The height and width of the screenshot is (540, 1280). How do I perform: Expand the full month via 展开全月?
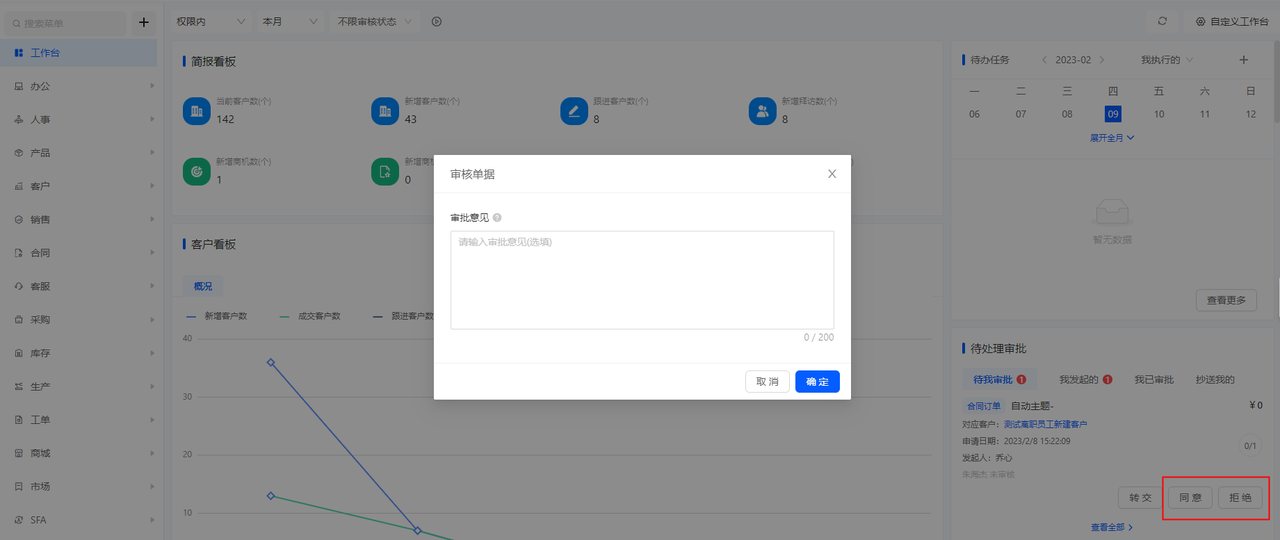(x=1112, y=138)
